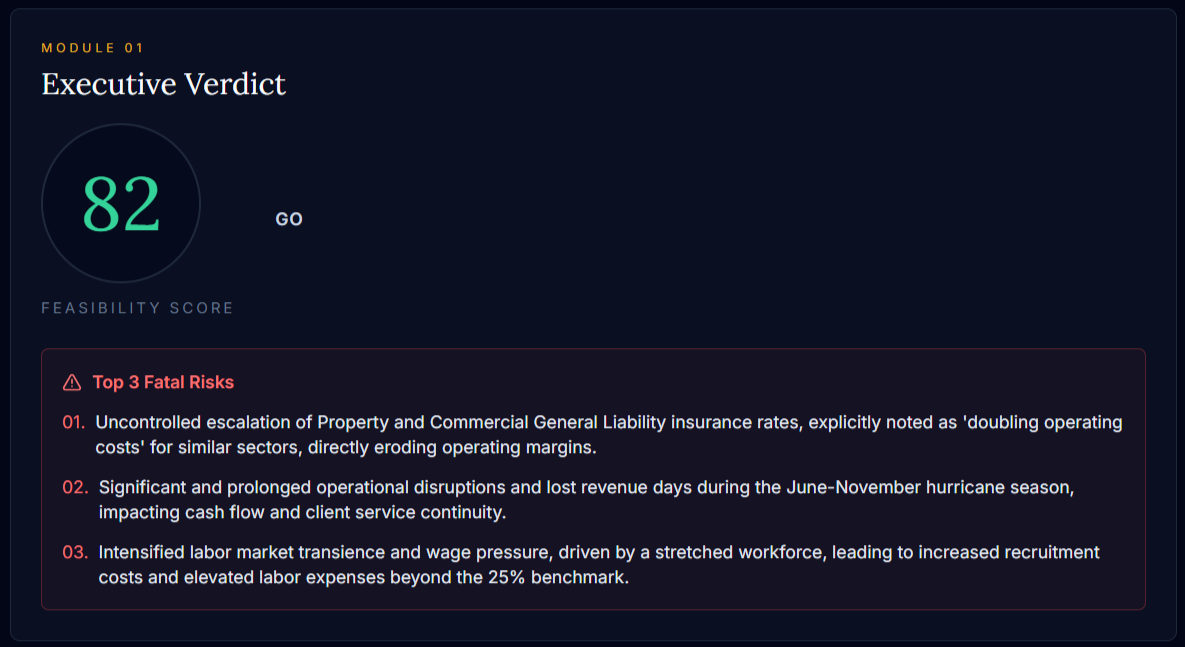Click the insurance rates escalation risk text

(608, 435)
